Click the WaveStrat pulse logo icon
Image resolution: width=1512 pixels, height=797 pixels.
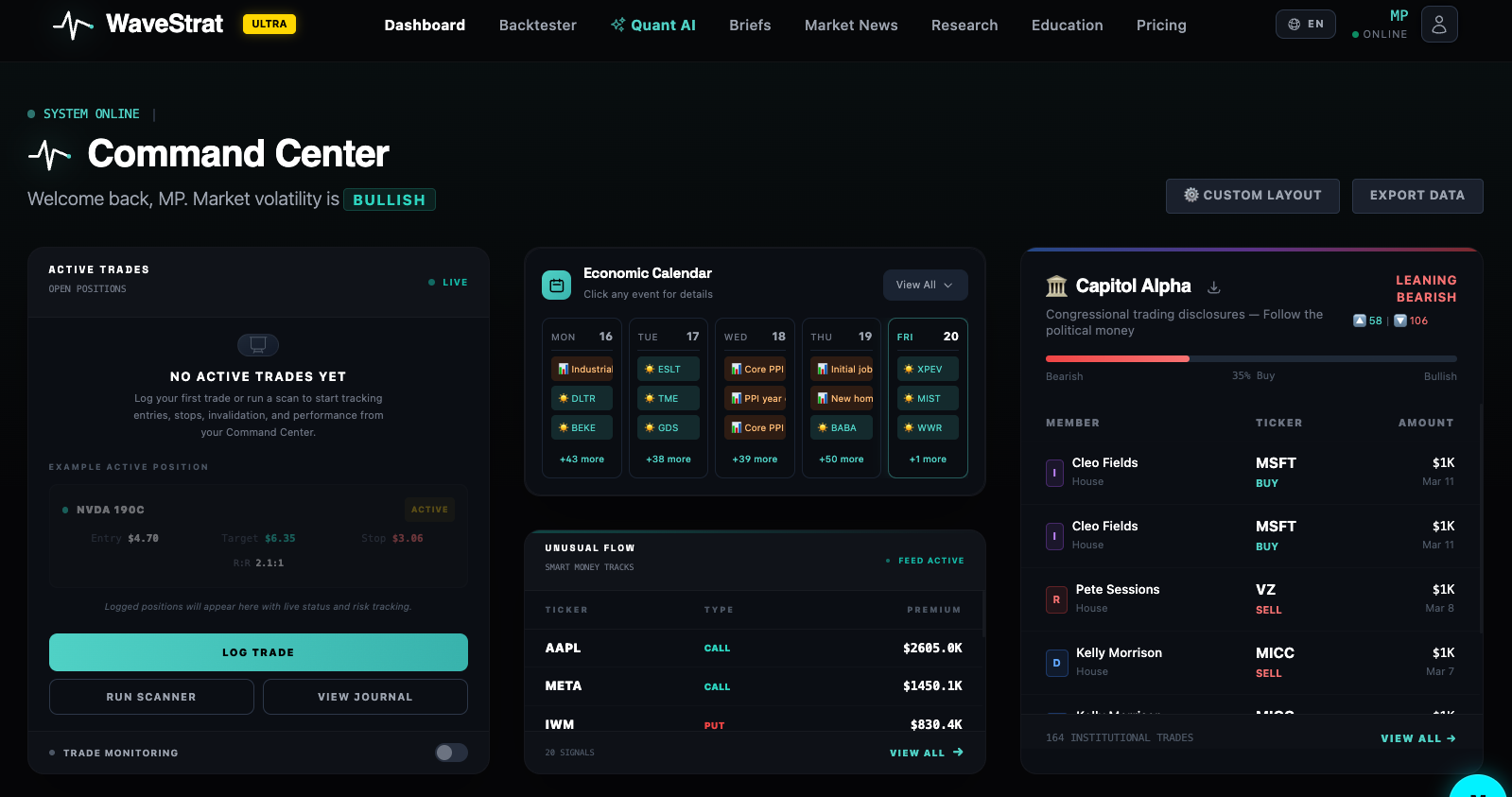click(73, 25)
